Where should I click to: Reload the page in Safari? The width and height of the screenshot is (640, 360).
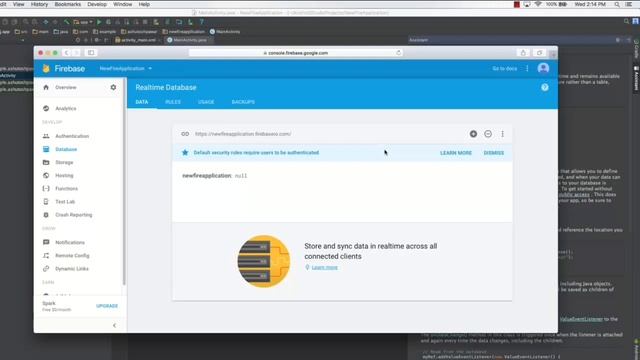(398, 53)
